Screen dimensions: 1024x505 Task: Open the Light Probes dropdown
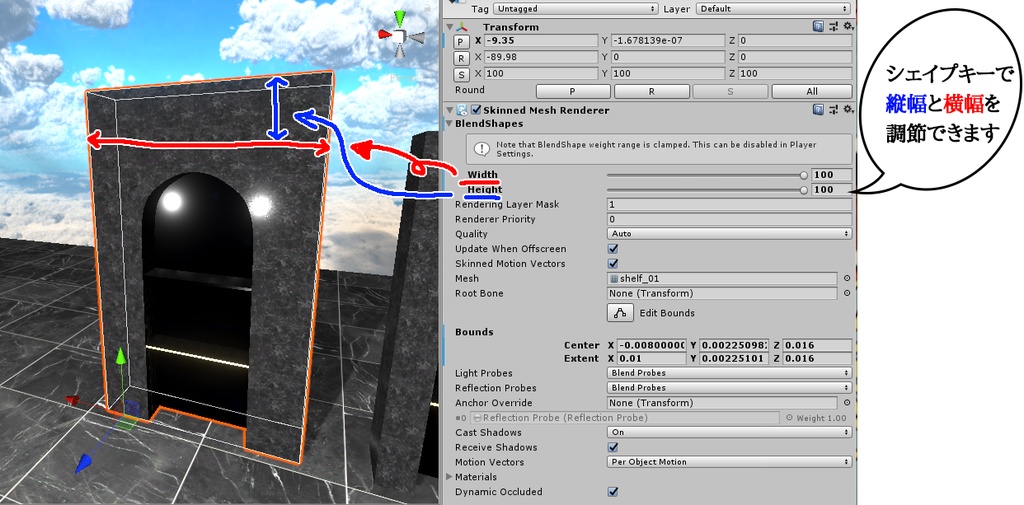[x=729, y=373]
